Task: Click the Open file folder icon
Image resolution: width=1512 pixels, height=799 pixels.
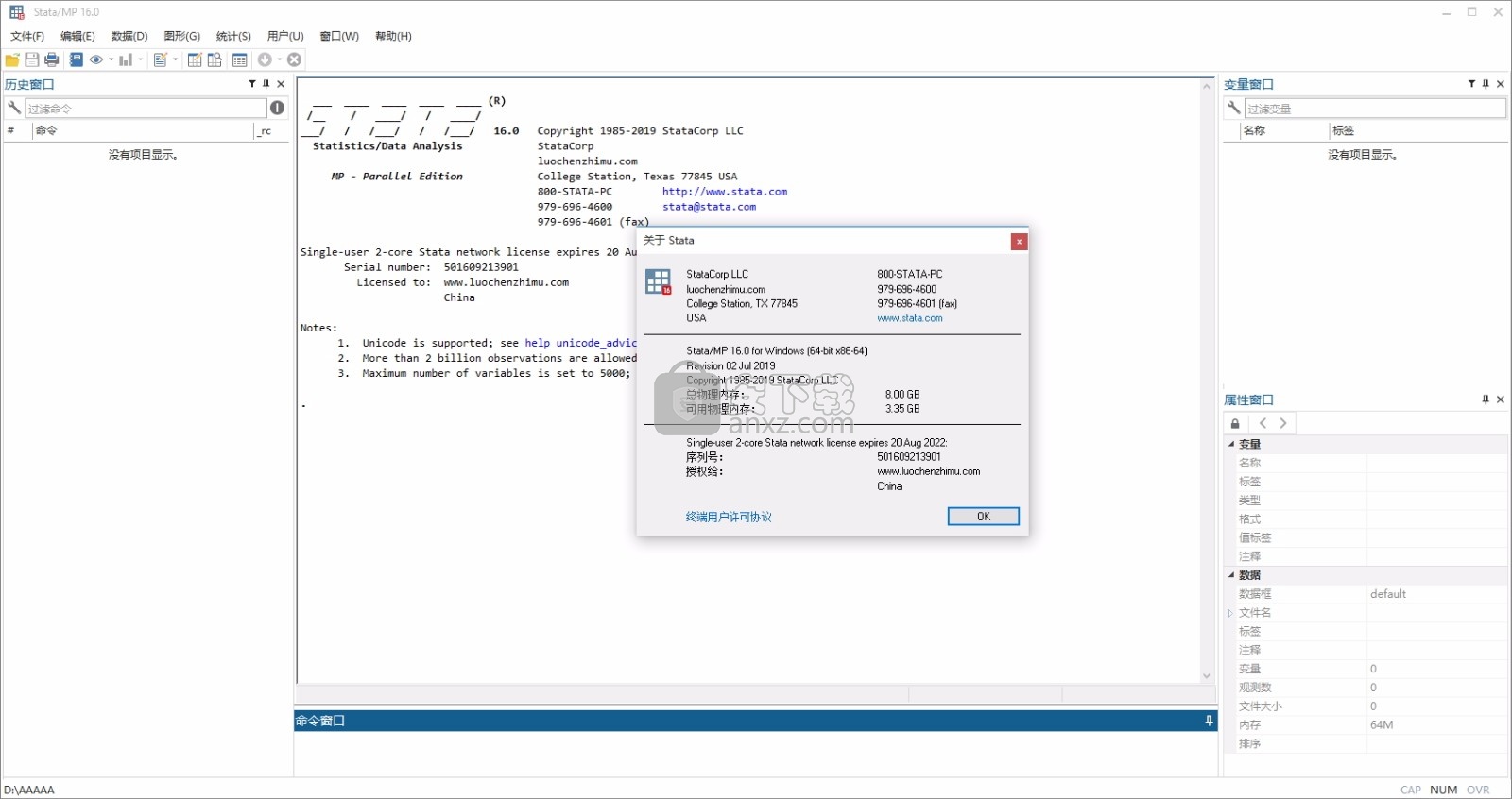Action: [12, 59]
